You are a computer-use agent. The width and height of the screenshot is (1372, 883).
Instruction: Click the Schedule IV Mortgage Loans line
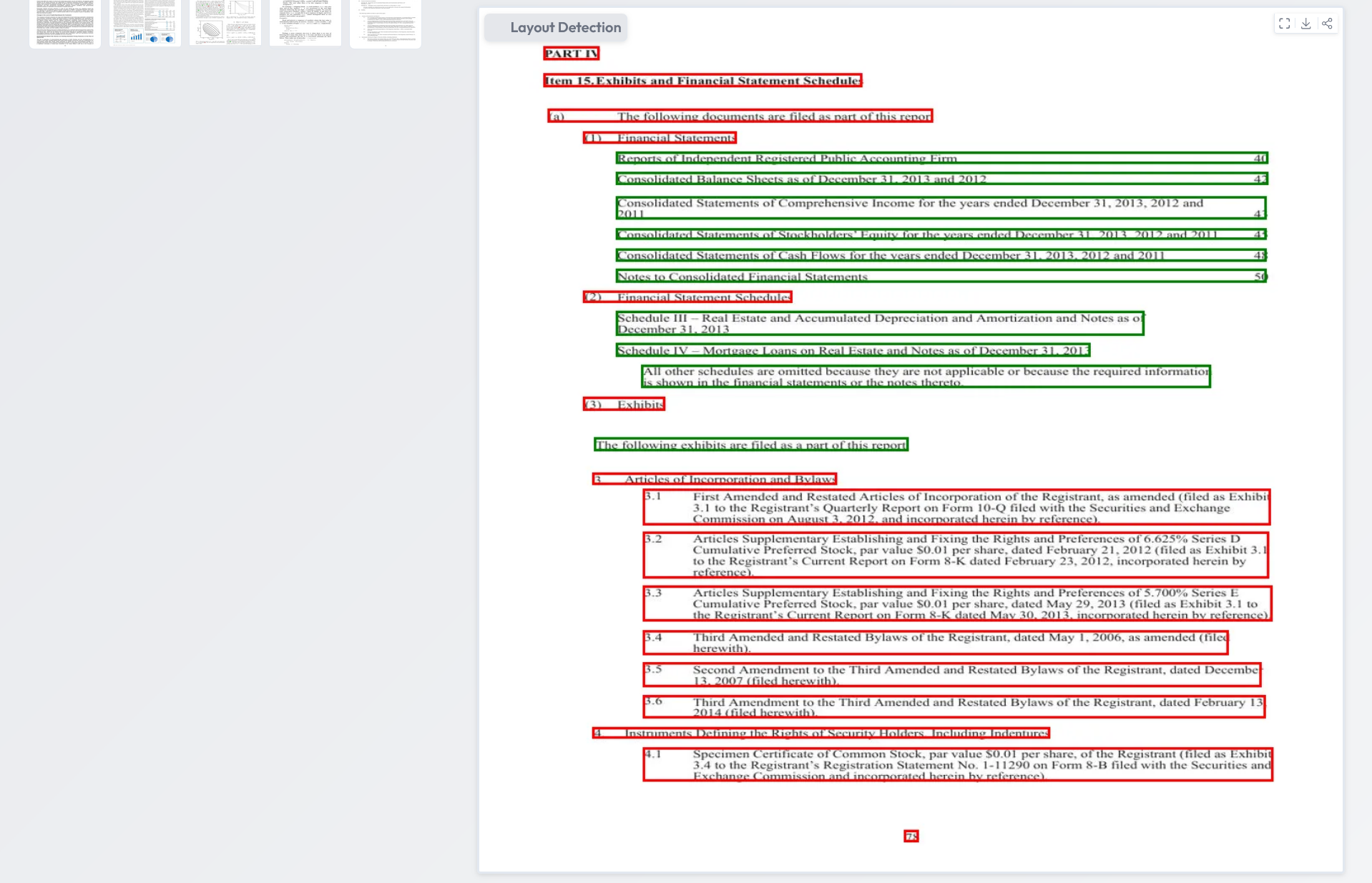[853, 350]
